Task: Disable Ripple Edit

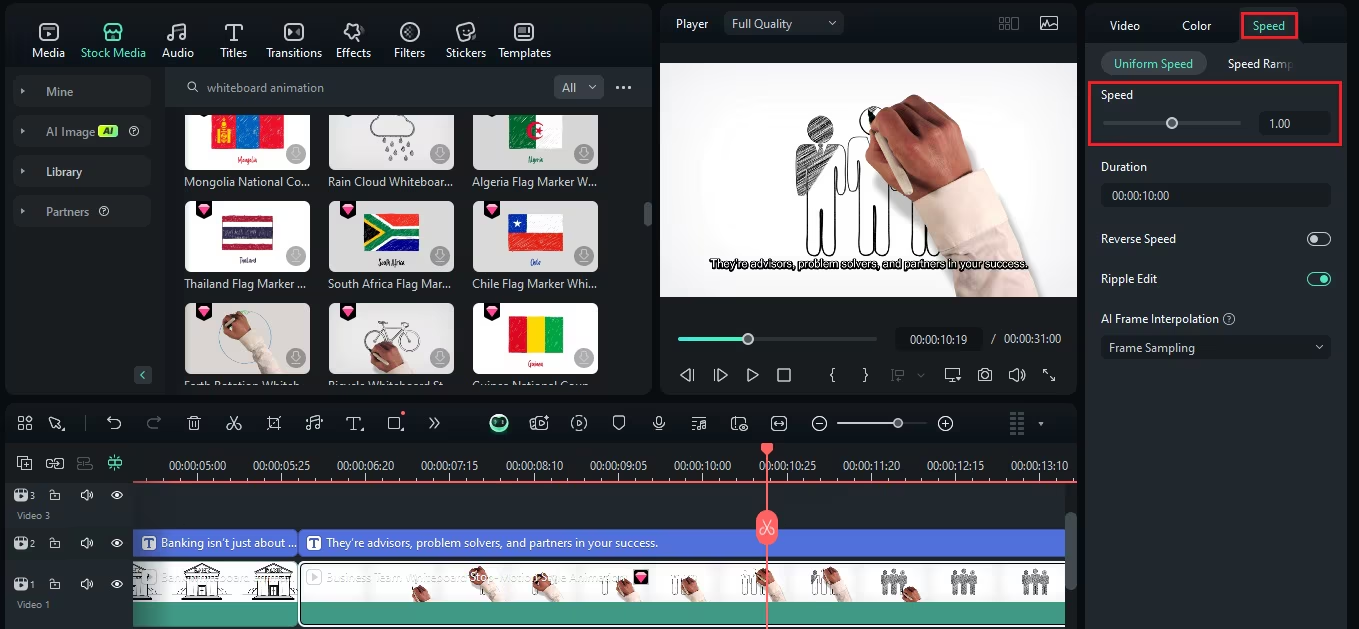Action: click(x=1319, y=279)
